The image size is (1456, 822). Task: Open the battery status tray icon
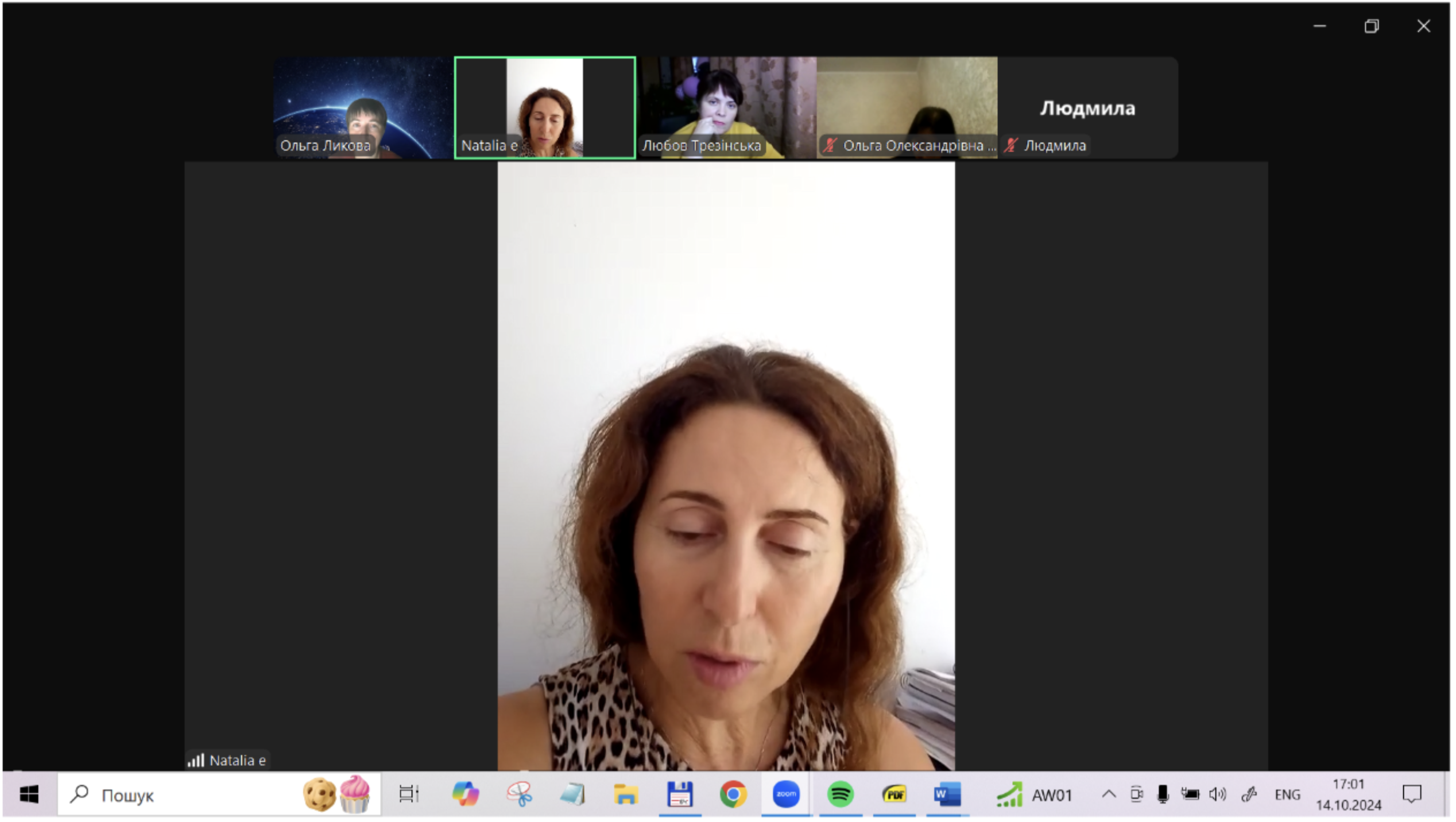[x=1190, y=794]
